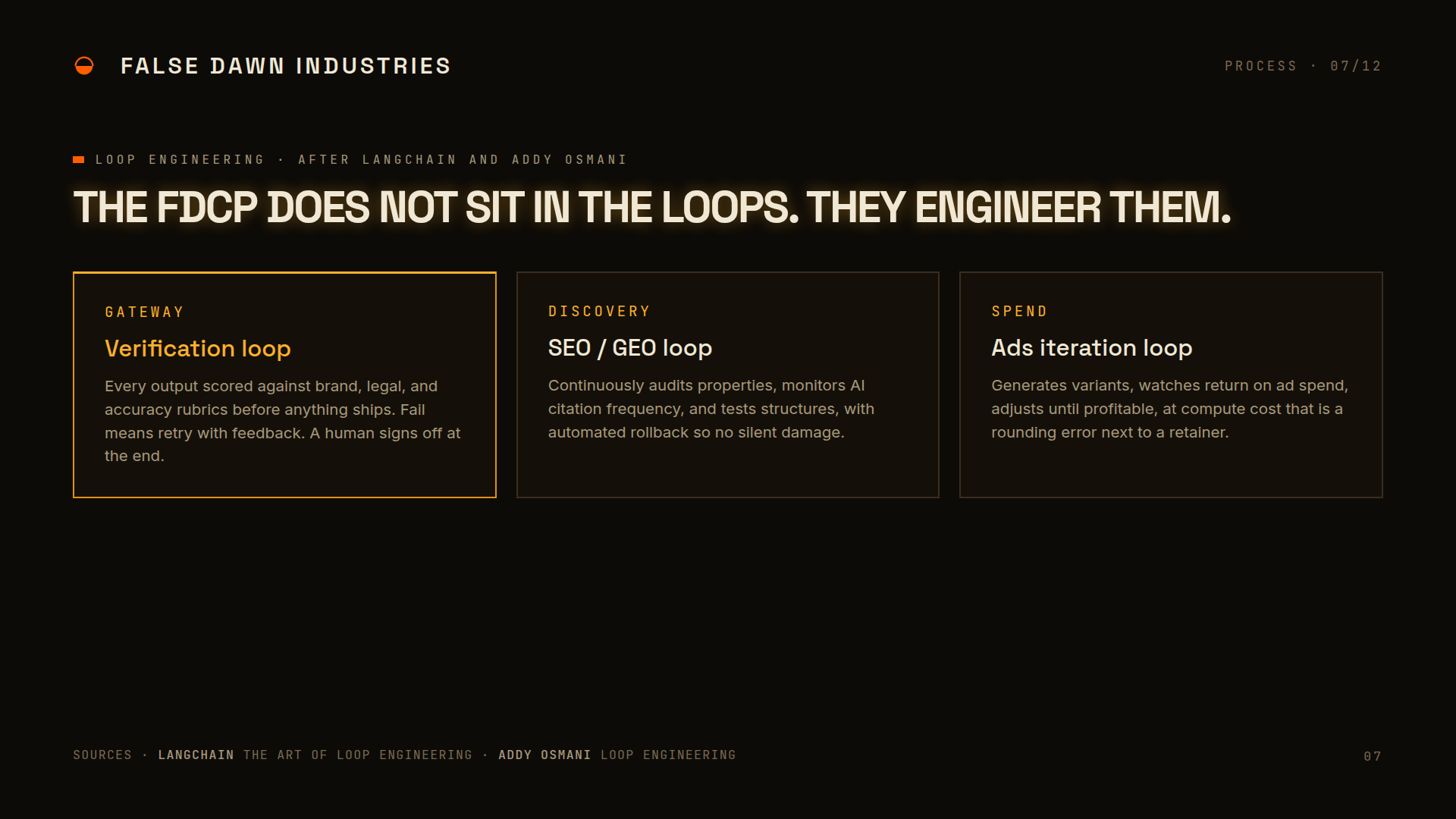Click the orange half-circle logo icon

84,66
